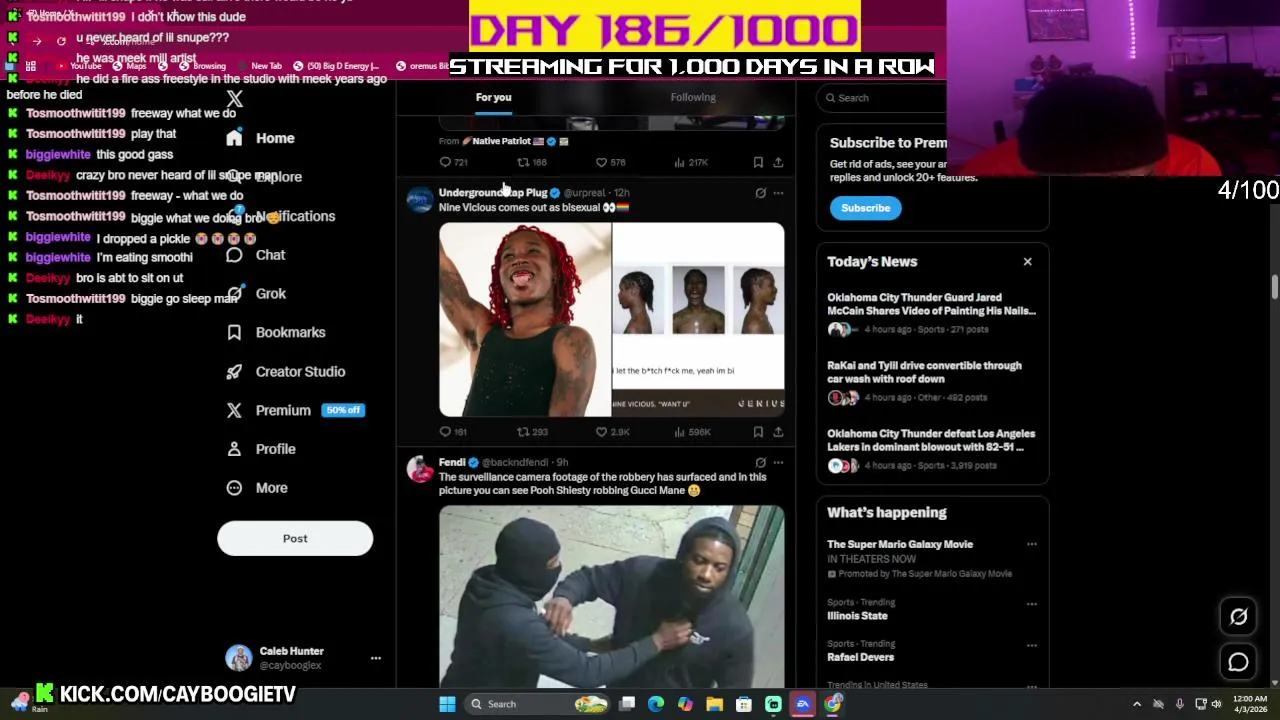Repost the Nine Vicious post
The height and width of the screenshot is (720, 1280).
(532, 432)
